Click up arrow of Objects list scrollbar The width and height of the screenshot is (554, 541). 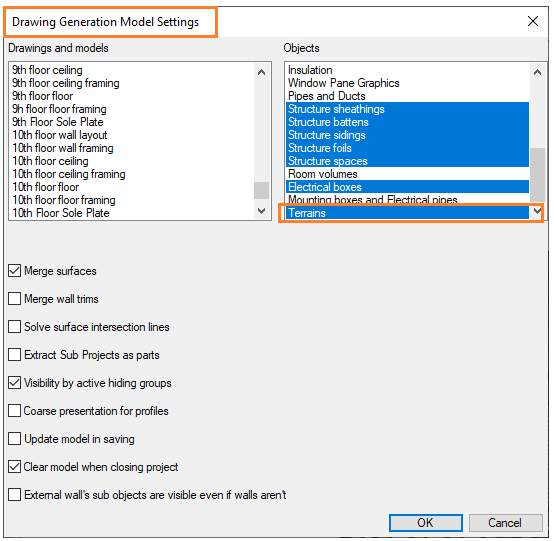(x=537, y=72)
